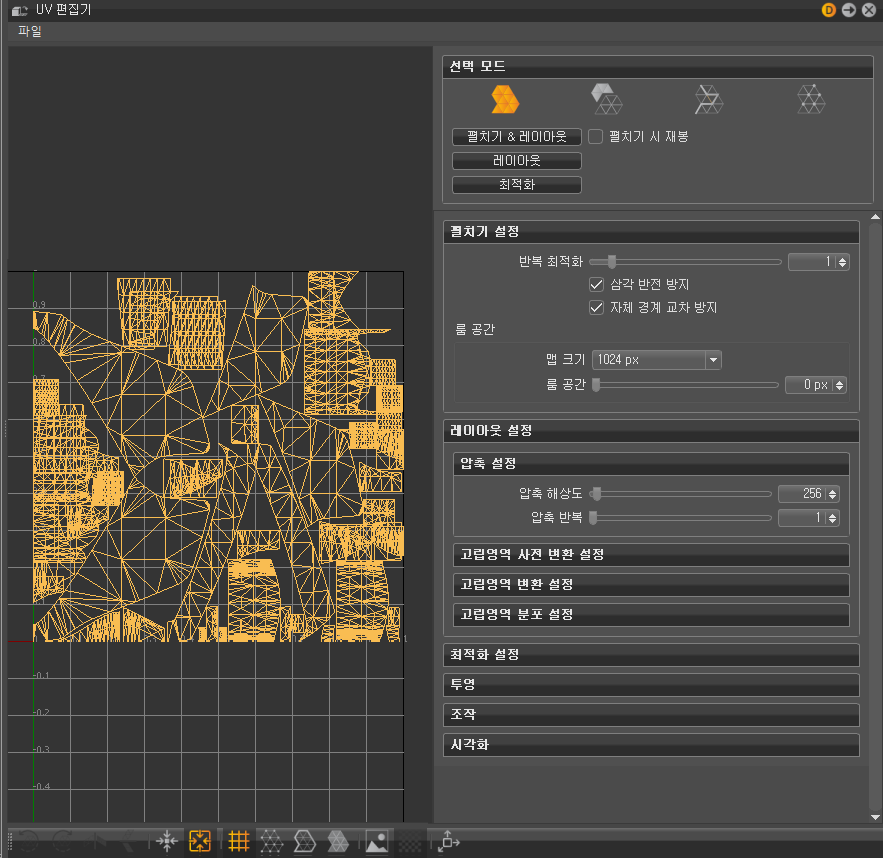This screenshot has height=858, width=883.
Task: Click the dimmed undo rotate-left icon
Action: pyautogui.click(x=28, y=842)
